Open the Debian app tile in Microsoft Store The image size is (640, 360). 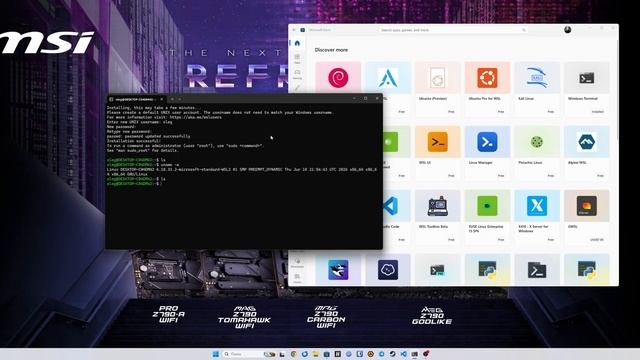coord(338,78)
